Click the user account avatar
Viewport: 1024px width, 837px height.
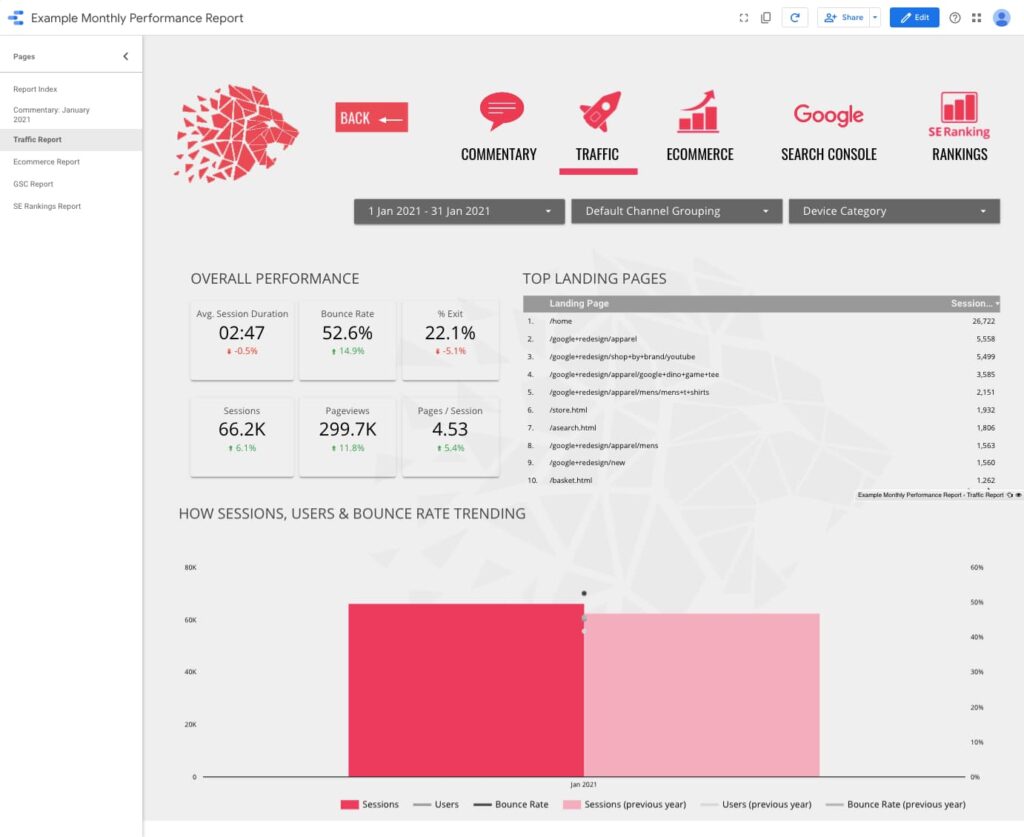click(x=1001, y=18)
